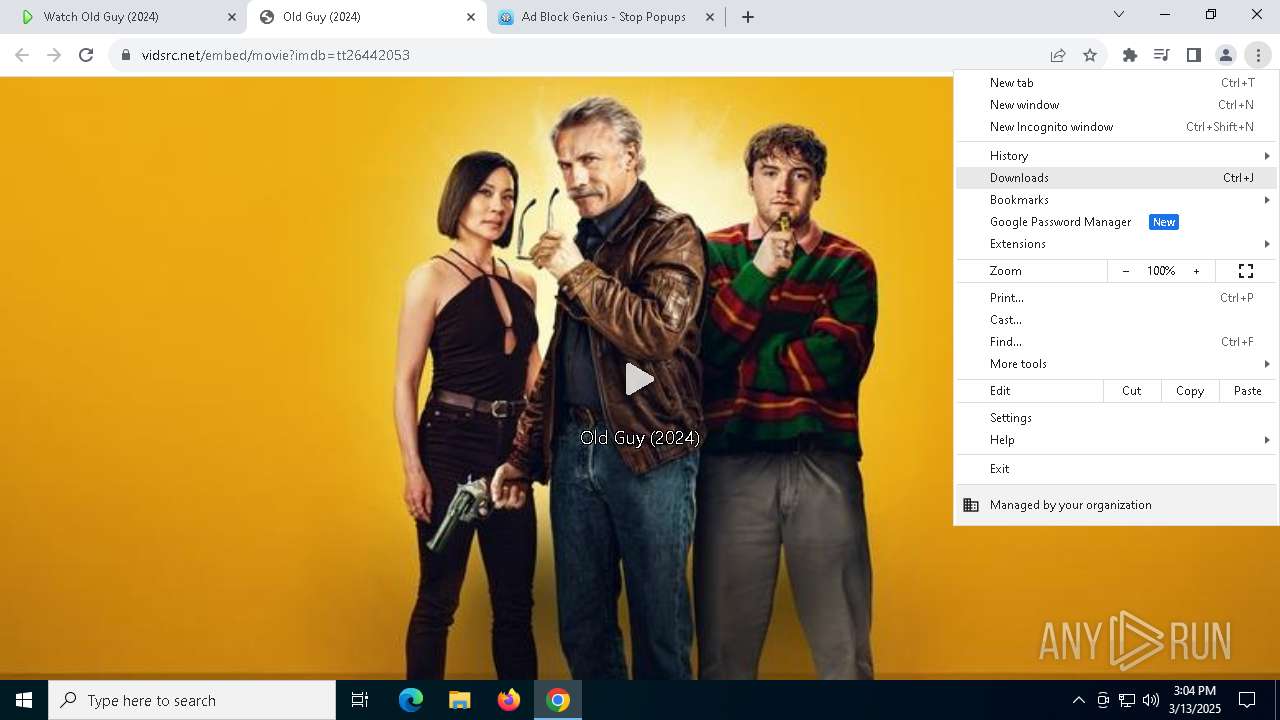Open File Explorer from taskbar
Screen dimensions: 1280x720
460,700
